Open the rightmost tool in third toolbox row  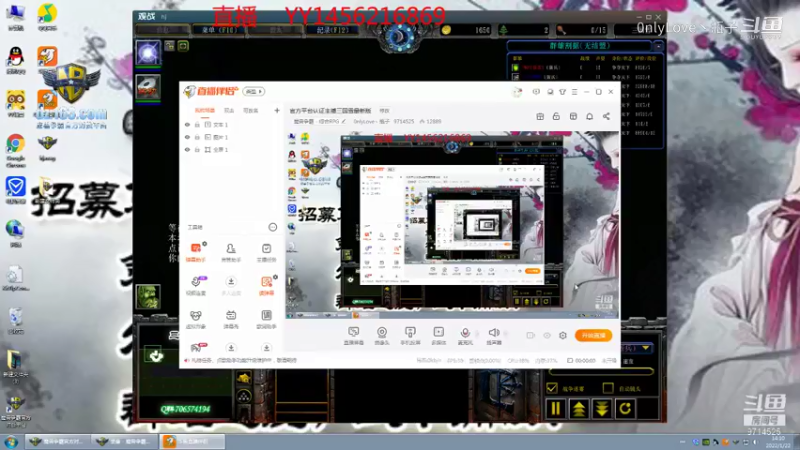[266, 319]
